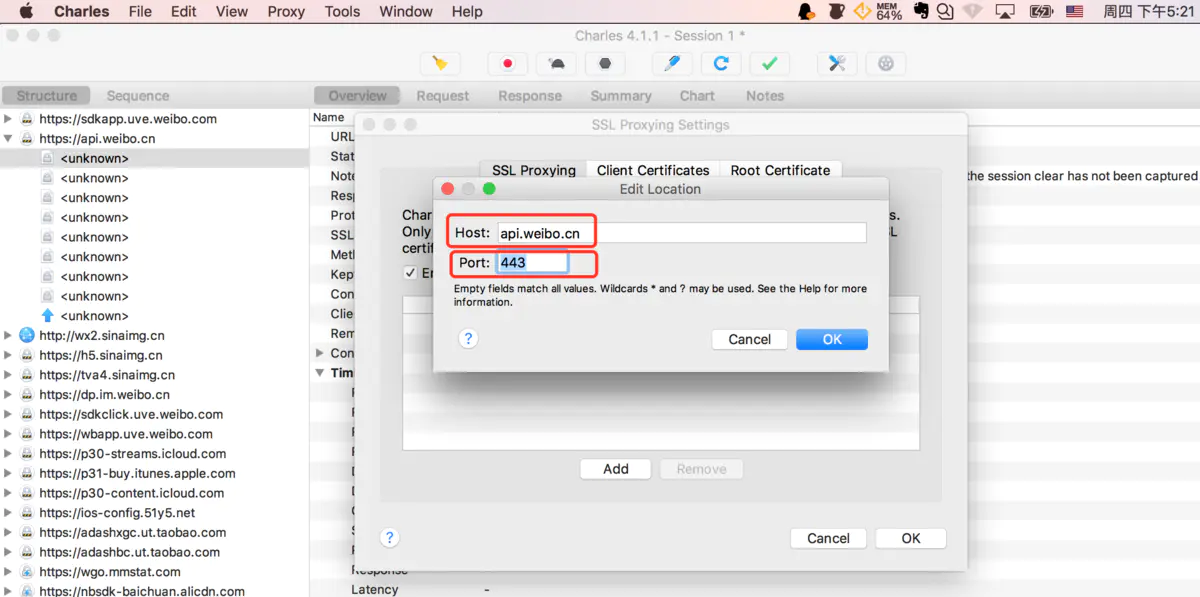Expand the wx2.sinaimg.cn node
This screenshot has height=597, width=1200.
pos(8,336)
